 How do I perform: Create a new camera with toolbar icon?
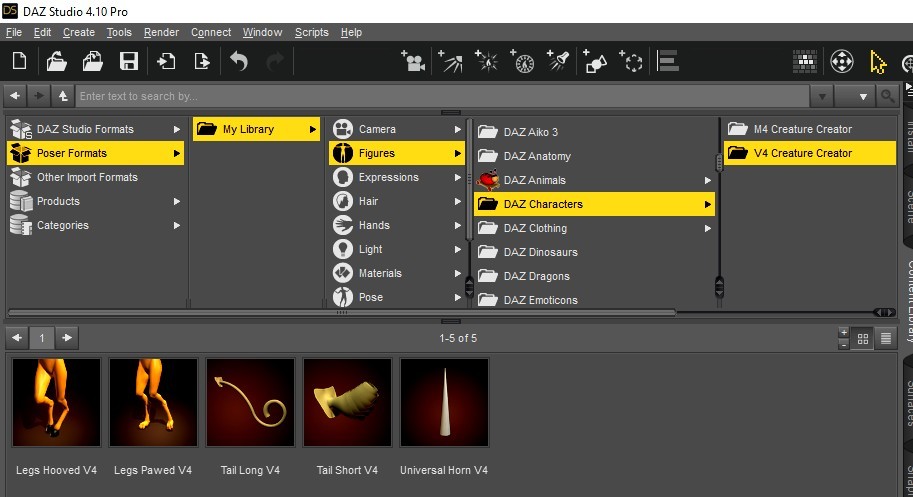coord(413,61)
